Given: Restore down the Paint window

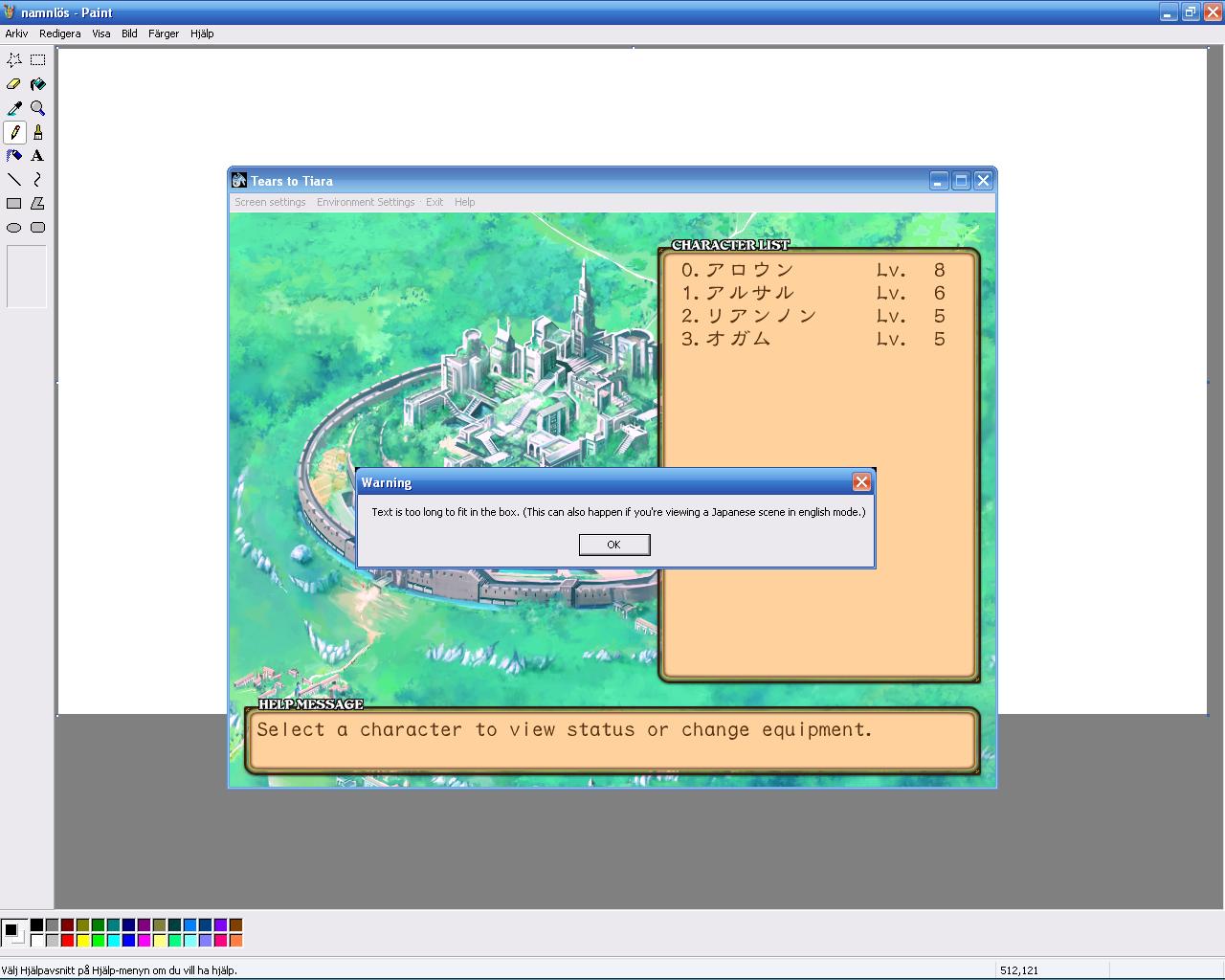Looking at the screenshot, I should coord(1191,12).
